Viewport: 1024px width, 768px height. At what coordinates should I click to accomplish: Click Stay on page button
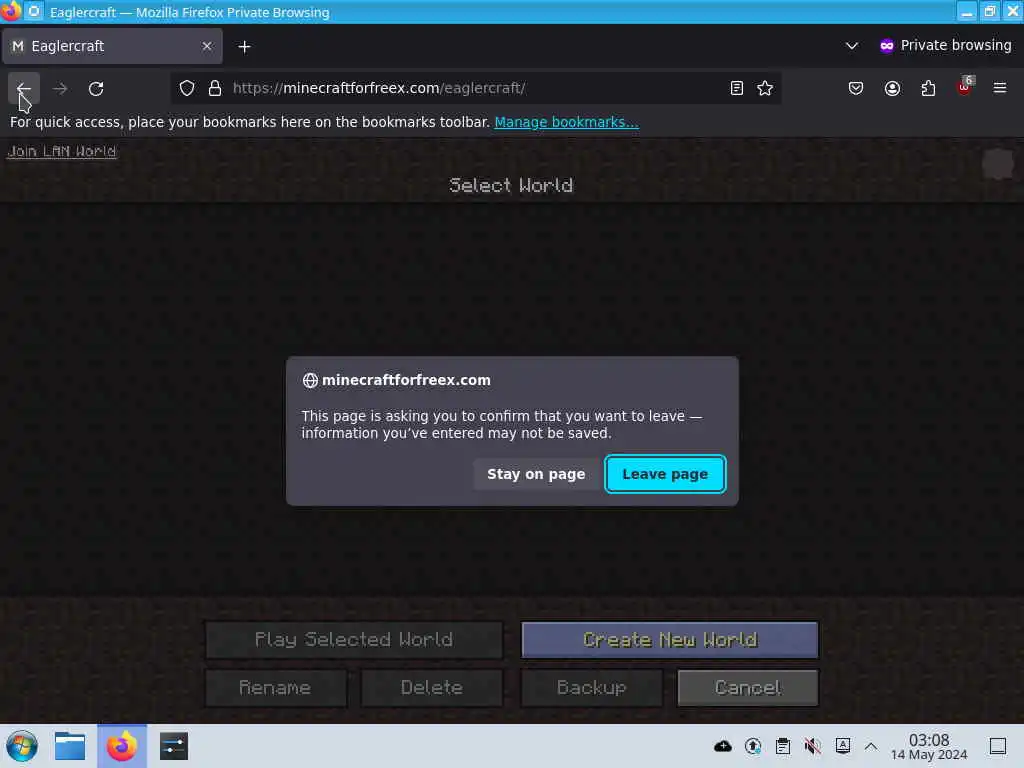pyautogui.click(x=536, y=474)
